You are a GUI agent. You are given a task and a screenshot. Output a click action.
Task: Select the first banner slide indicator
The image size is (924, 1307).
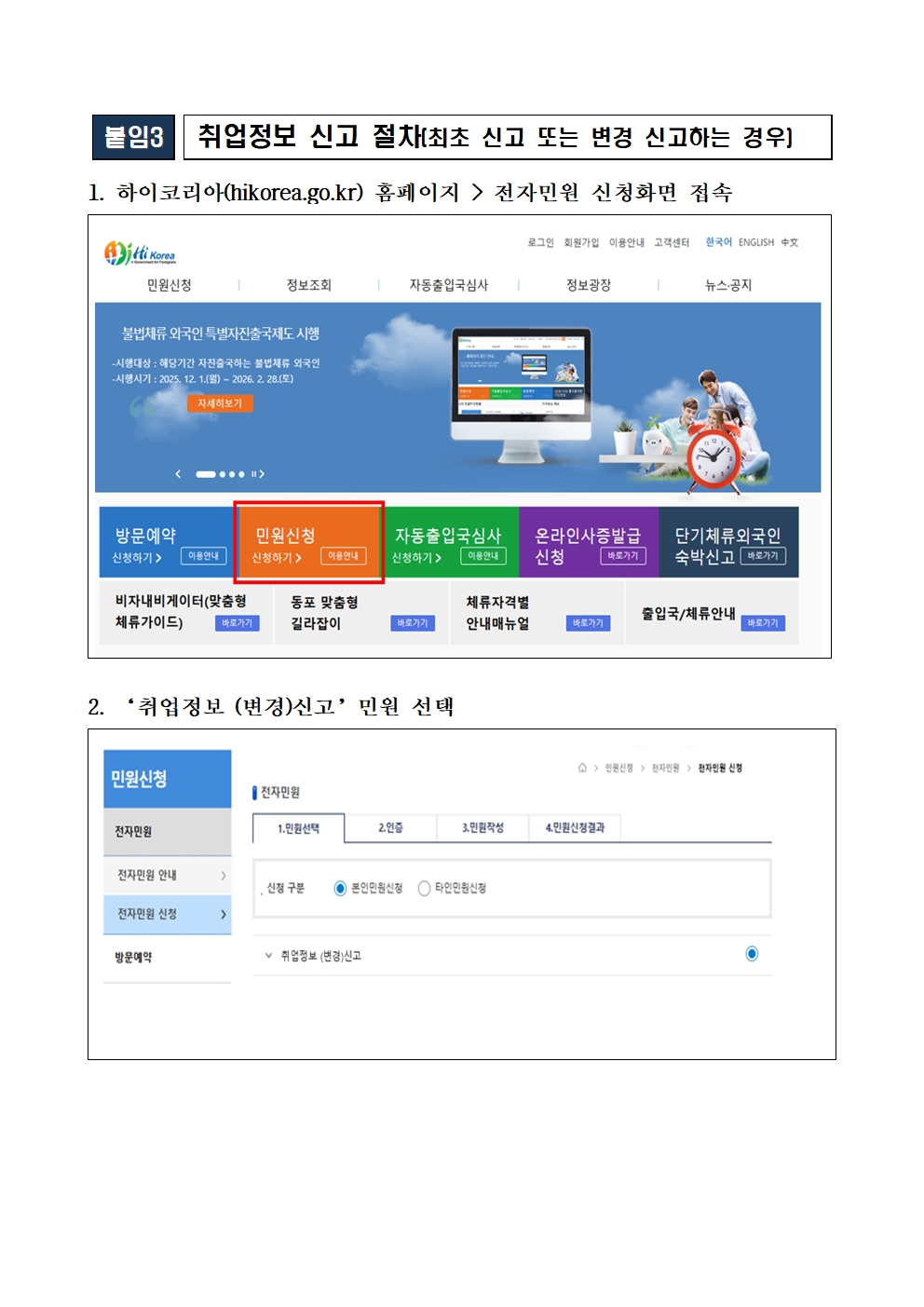pos(205,474)
